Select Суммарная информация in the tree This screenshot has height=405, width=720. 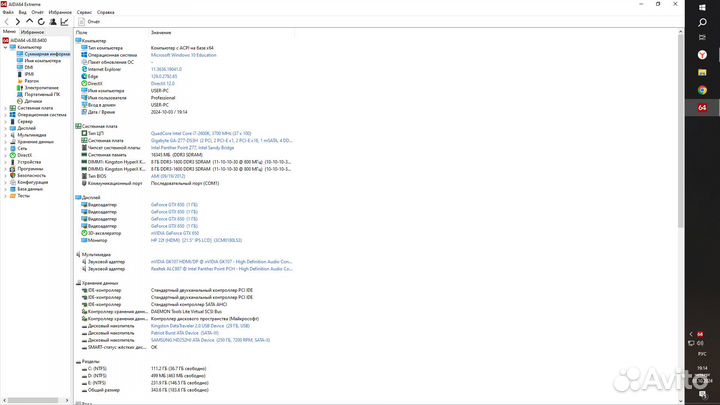click(x=47, y=54)
